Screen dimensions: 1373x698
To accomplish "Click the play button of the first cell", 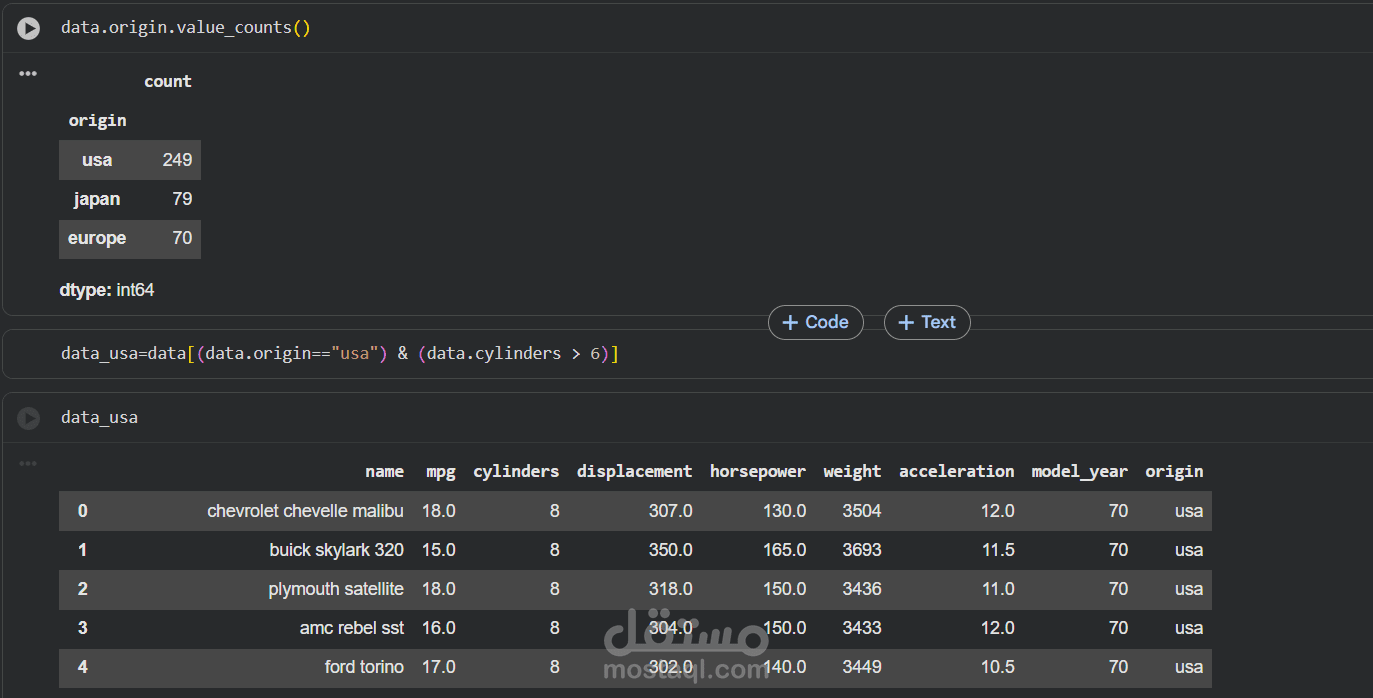I will 28,28.
